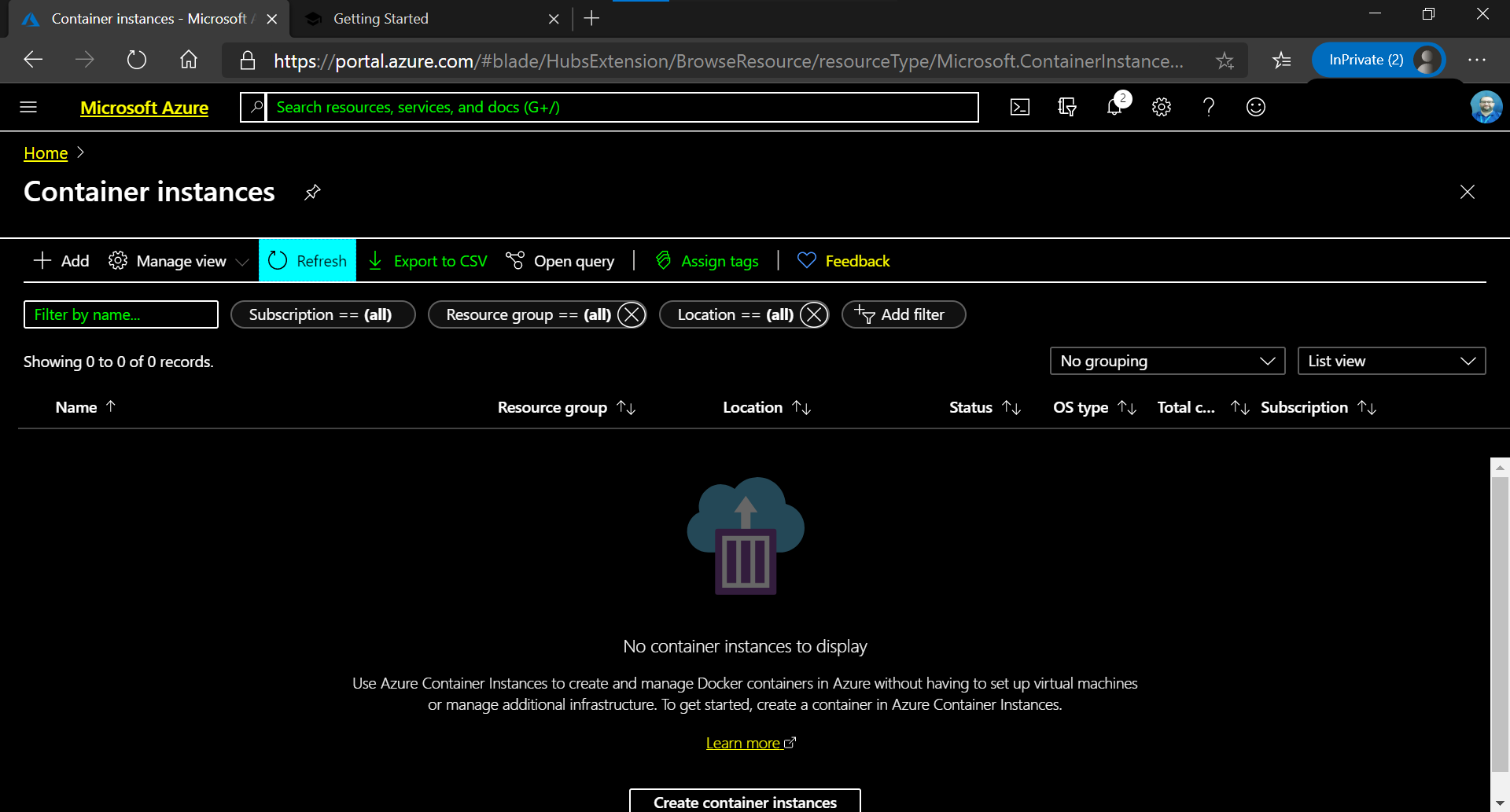Open the feedback smiley icon
Screen dimensions: 1510x812
pyautogui.click(x=1256, y=108)
